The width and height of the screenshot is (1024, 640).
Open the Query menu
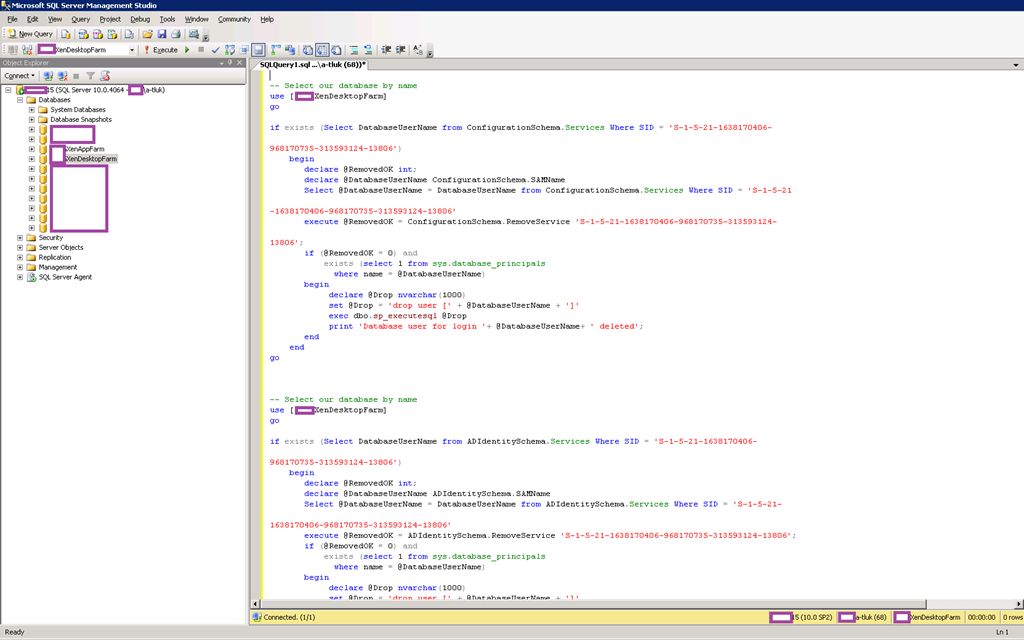click(80, 19)
